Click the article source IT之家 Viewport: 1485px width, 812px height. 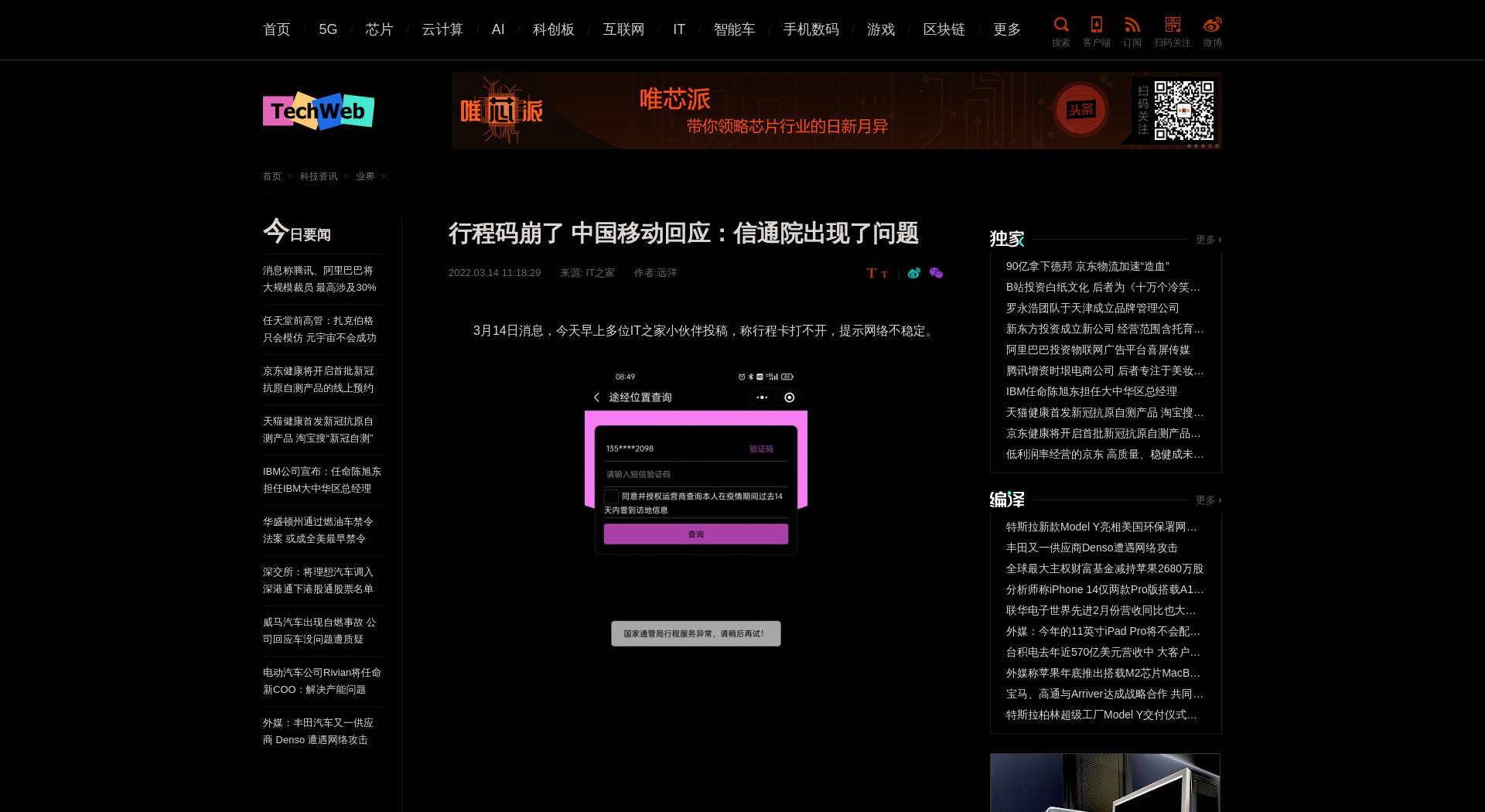pyautogui.click(x=599, y=273)
